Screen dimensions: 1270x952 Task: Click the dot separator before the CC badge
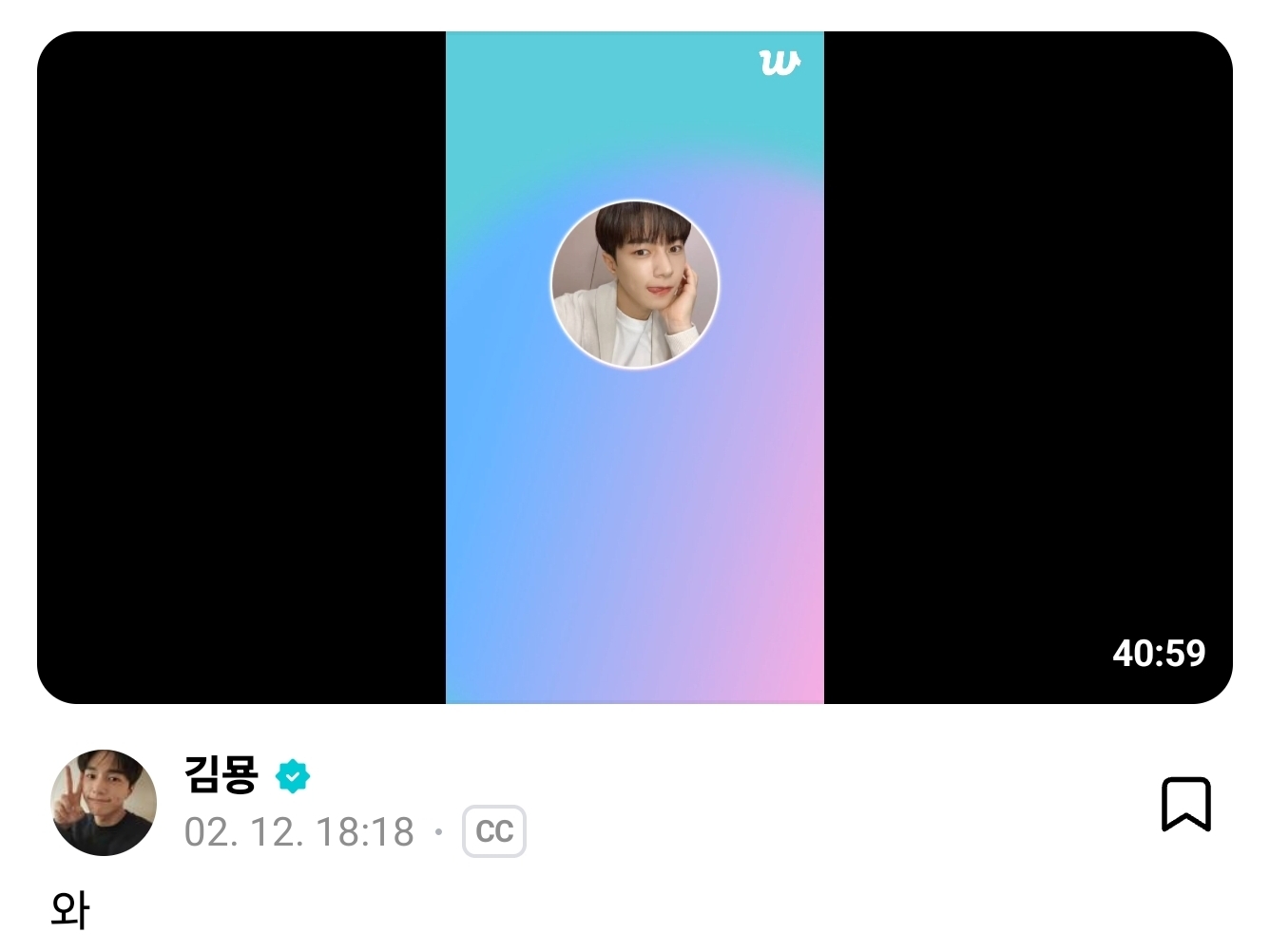[438, 832]
